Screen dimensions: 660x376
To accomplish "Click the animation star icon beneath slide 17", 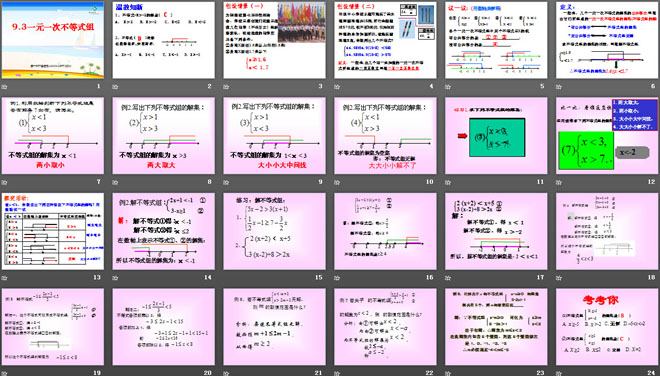I will point(448,278).
